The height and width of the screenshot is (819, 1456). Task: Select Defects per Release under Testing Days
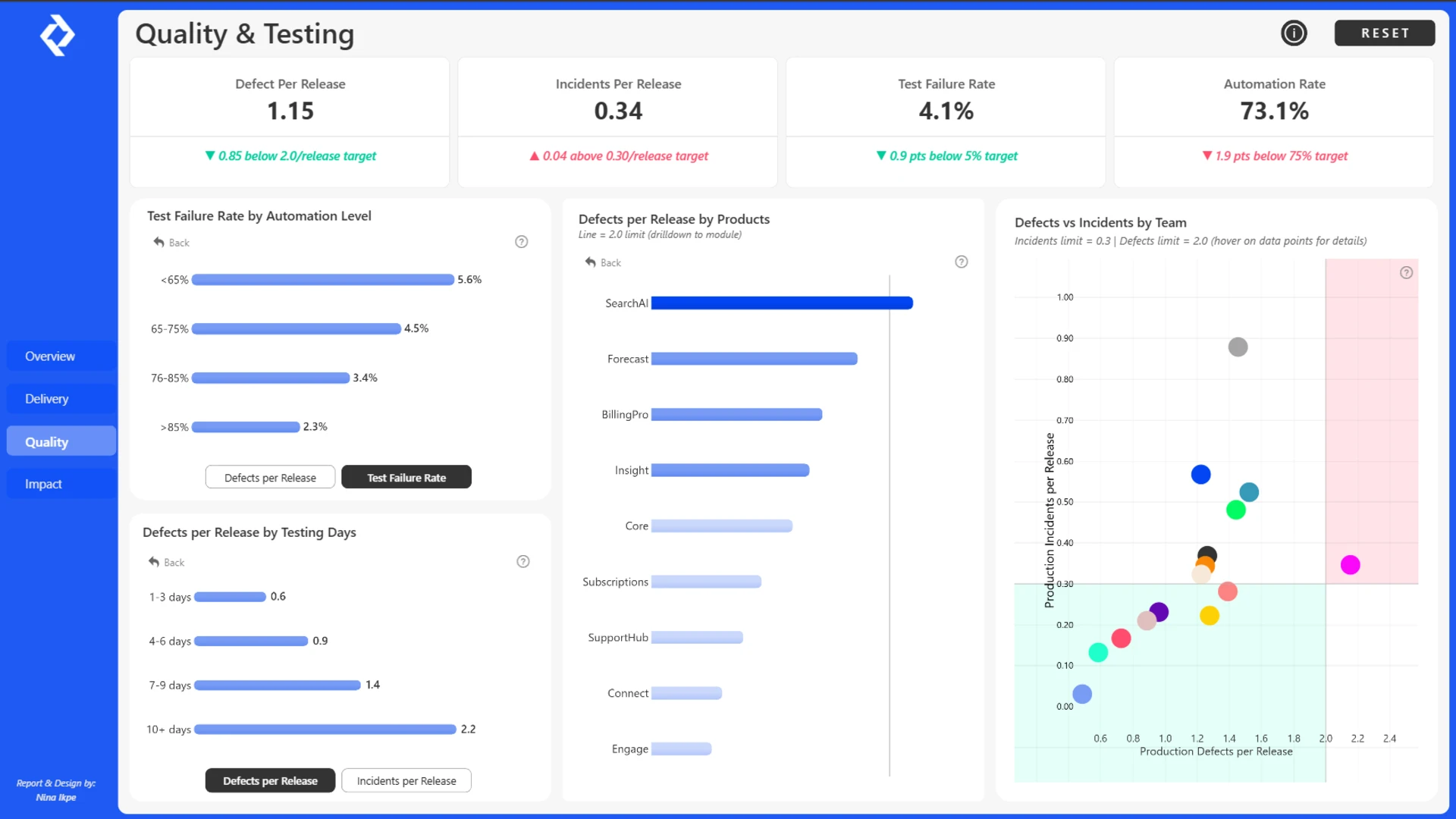coord(270,781)
